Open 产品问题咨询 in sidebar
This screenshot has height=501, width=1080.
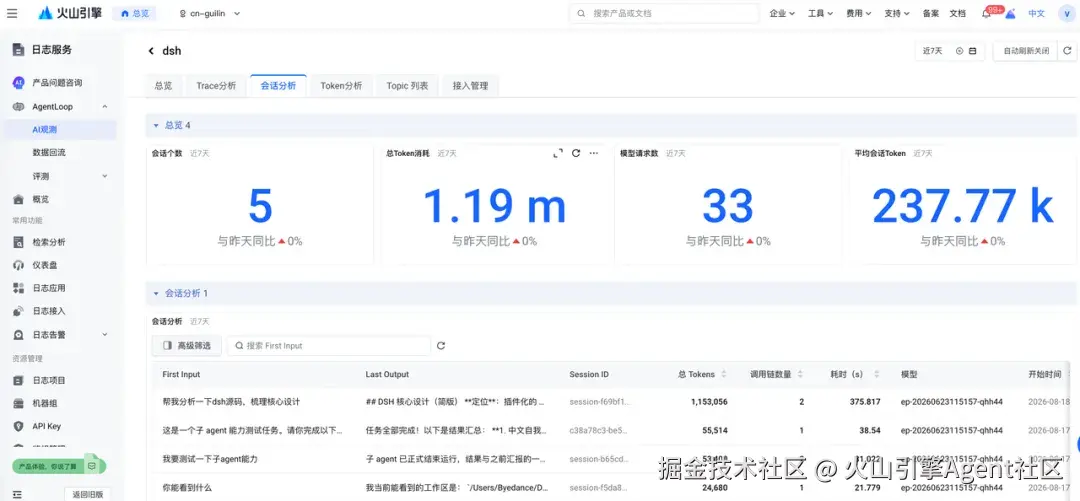coord(58,83)
